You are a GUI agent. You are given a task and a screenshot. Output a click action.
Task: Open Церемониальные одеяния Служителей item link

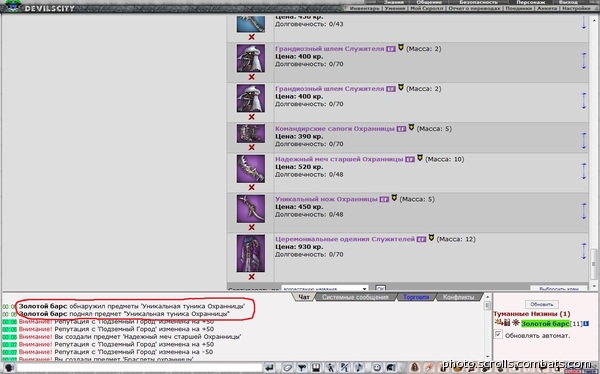click(x=345, y=239)
